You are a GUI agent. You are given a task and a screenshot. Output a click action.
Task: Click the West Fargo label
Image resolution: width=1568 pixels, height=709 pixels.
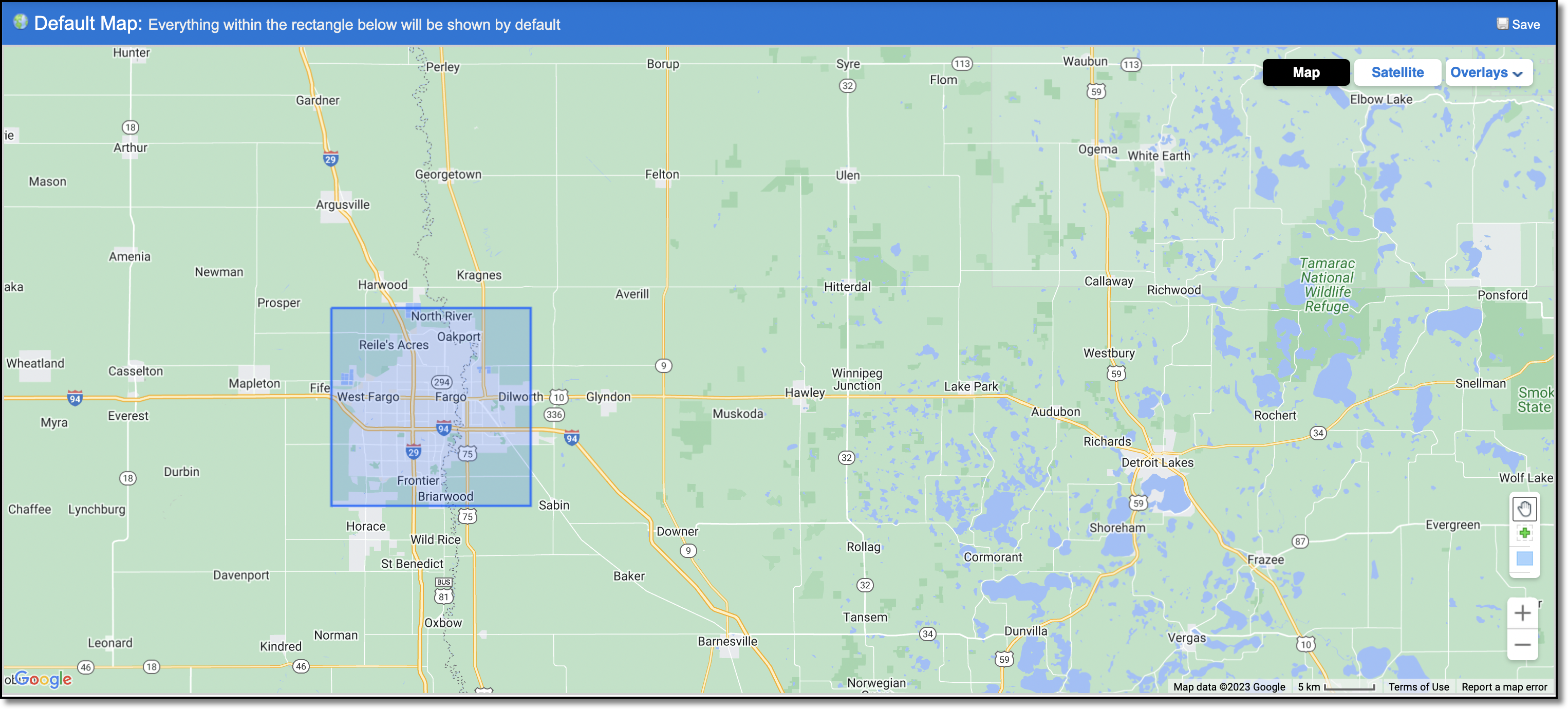[368, 397]
